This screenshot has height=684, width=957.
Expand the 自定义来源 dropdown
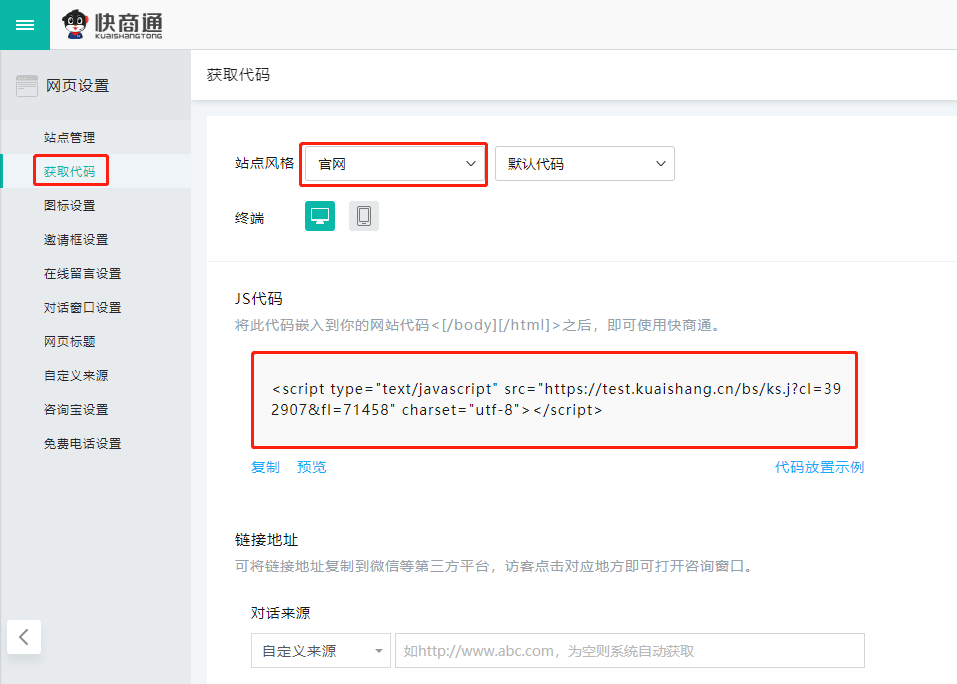[x=320, y=651]
